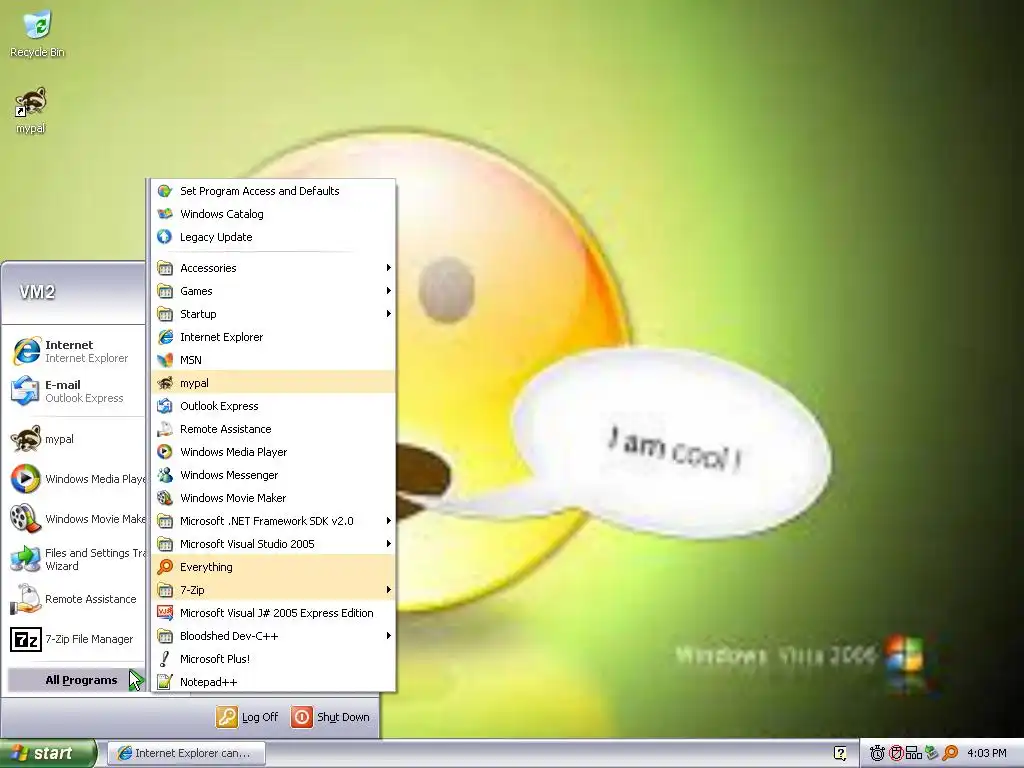Click the Windows Messenger icon

(165, 475)
